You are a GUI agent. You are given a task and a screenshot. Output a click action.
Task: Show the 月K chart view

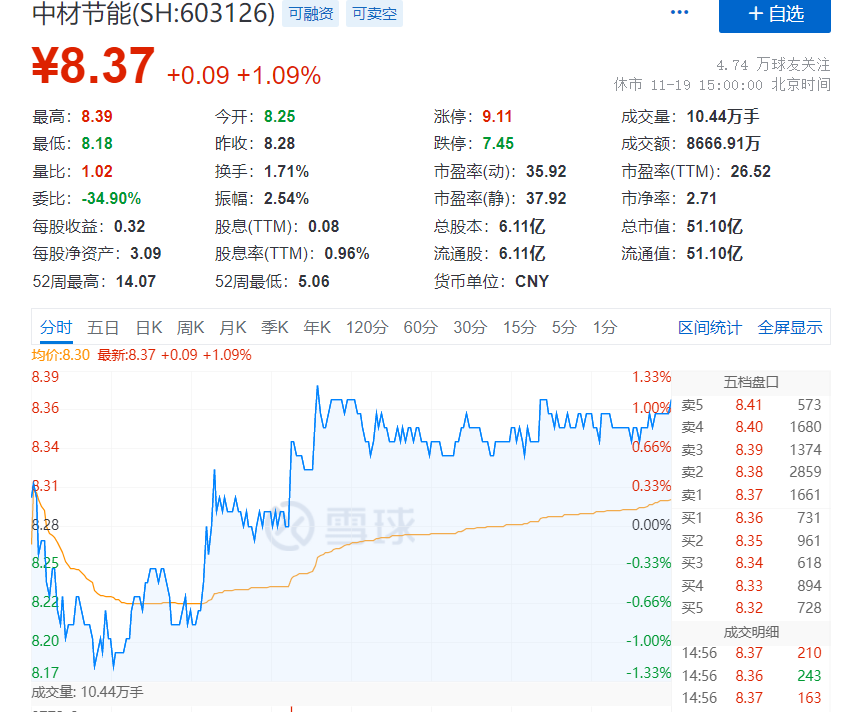tap(233, 327)
